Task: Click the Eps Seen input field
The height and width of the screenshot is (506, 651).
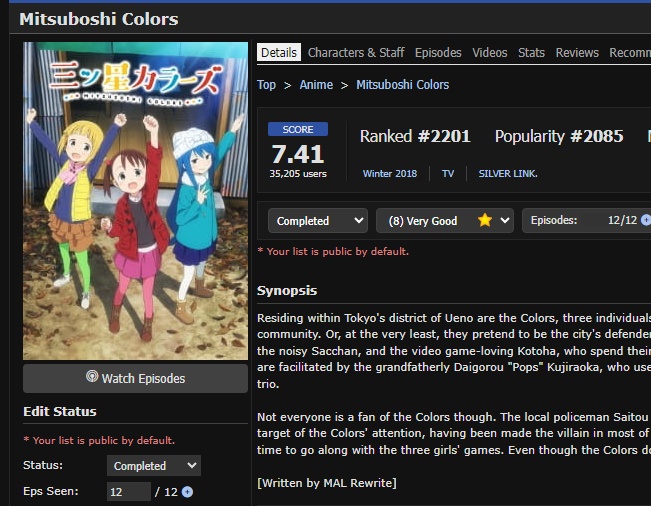Action: [129, 492]
